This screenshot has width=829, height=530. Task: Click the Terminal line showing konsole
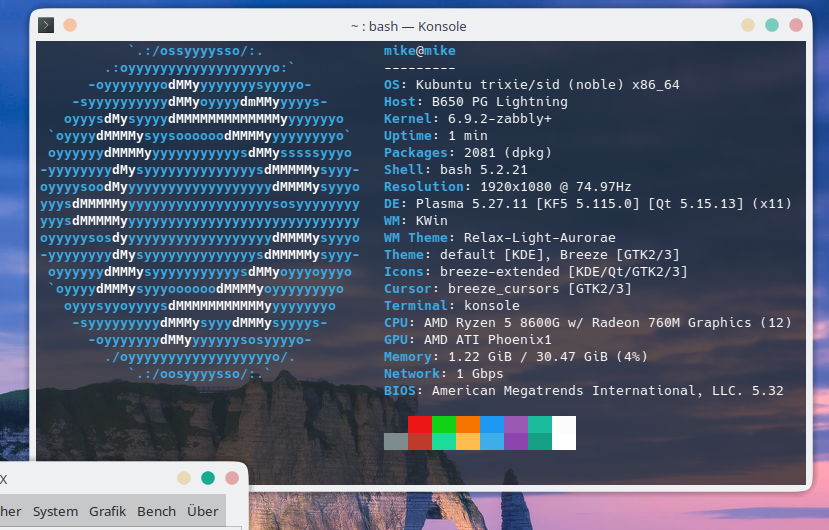pyautogui.click(x=452, y=305)
